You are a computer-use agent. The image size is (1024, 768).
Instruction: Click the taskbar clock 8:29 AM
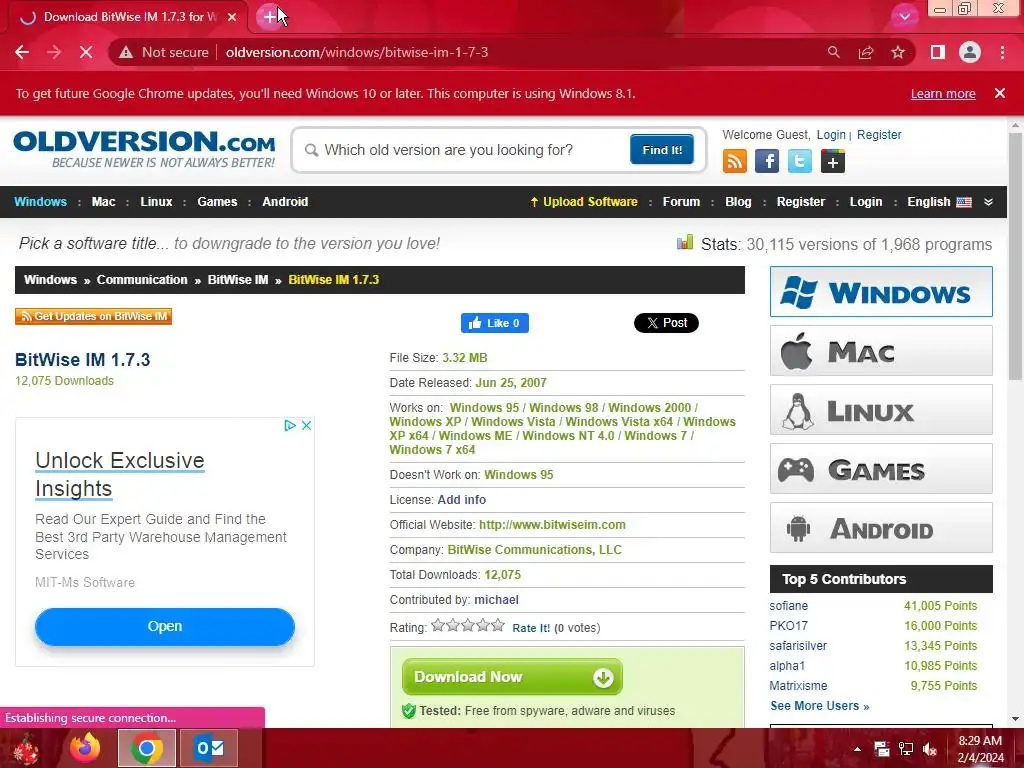point(980,741)
